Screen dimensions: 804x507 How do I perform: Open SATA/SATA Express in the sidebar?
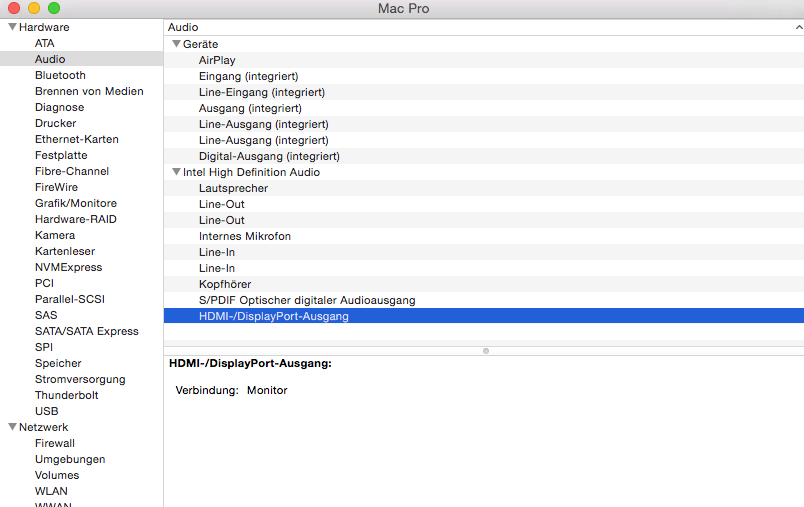point(87,331)
